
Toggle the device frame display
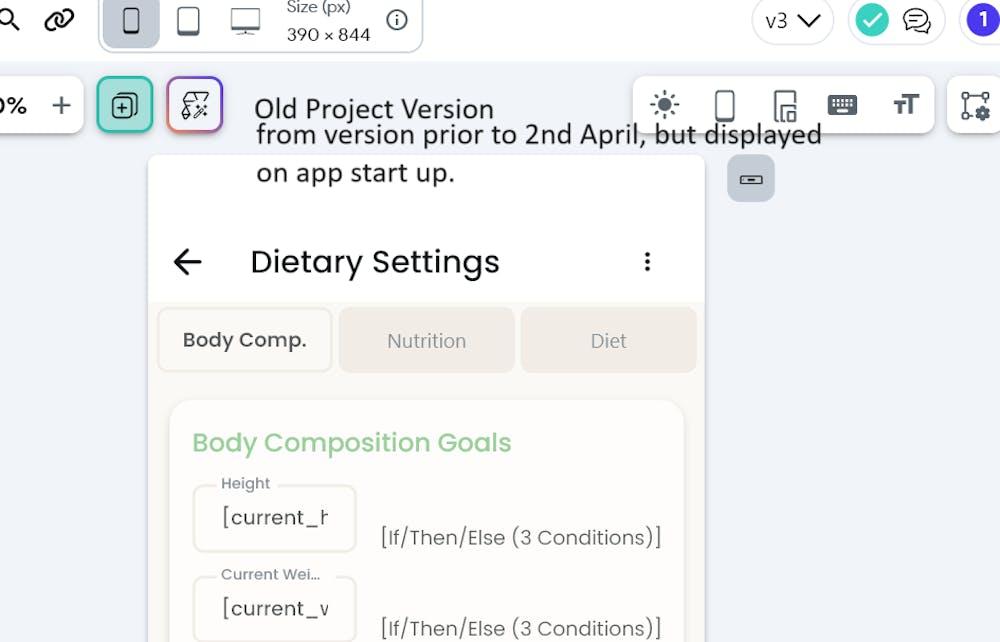pyautogui.click(x=725, y=105)
